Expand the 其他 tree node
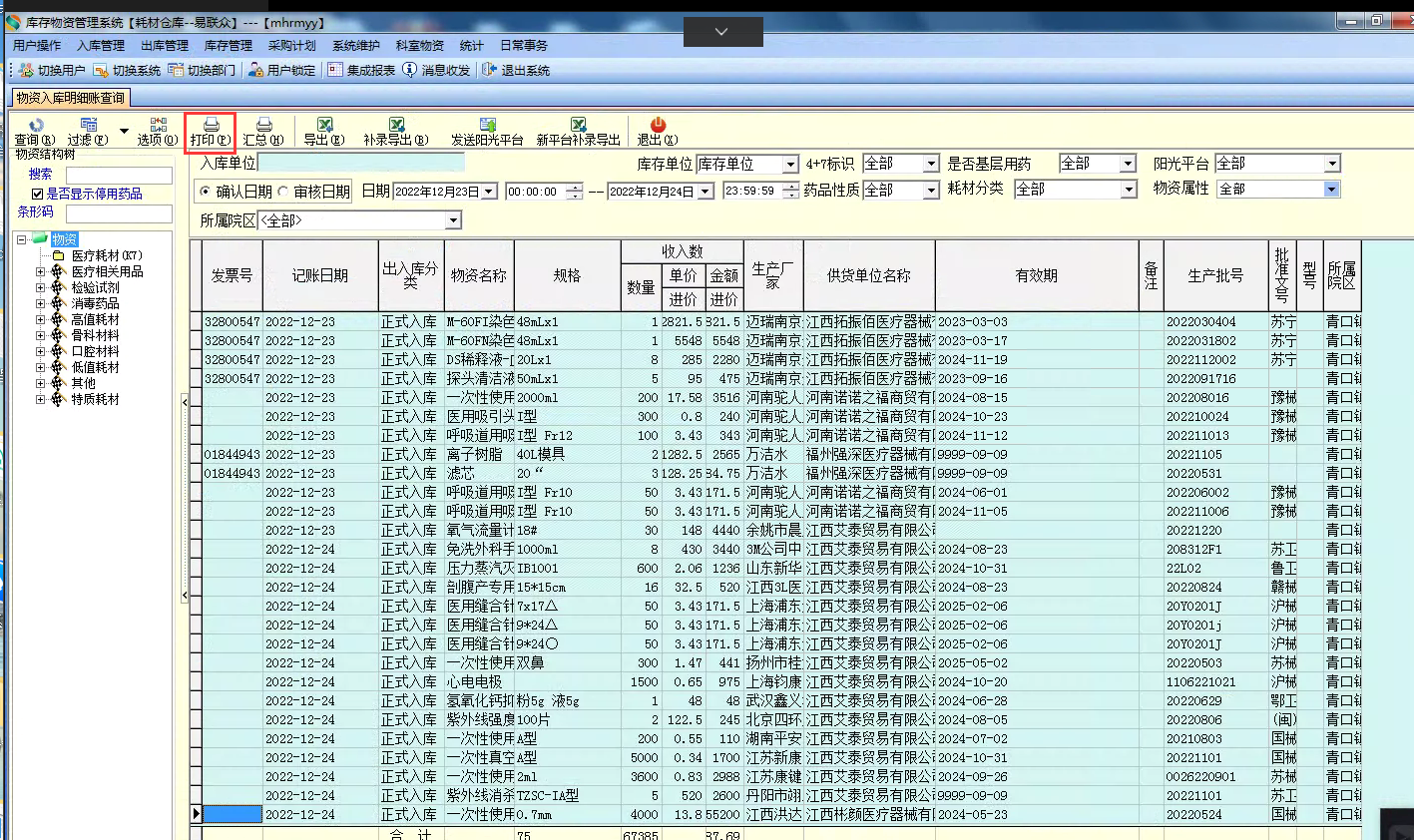This screenshot has height=840, width=1414. (x=40, y=383)
